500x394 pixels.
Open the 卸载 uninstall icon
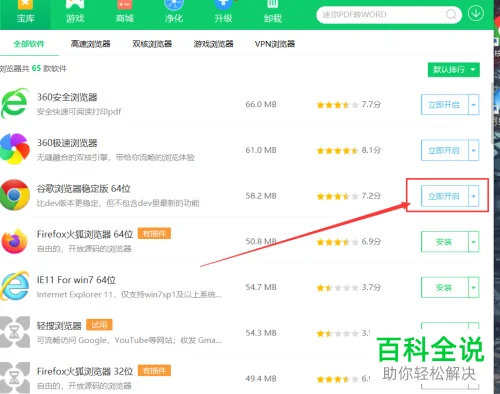click(273, 13)
